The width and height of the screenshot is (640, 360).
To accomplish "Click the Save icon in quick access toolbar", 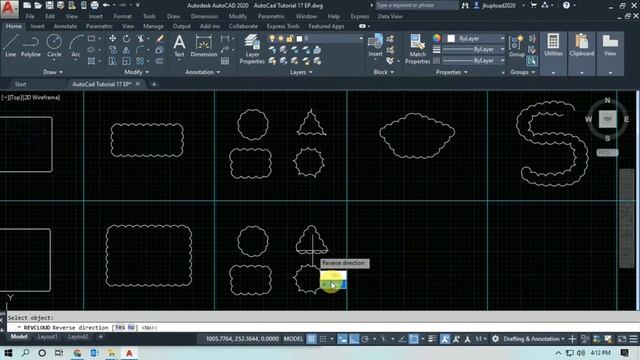I will (x=49, y=5).
